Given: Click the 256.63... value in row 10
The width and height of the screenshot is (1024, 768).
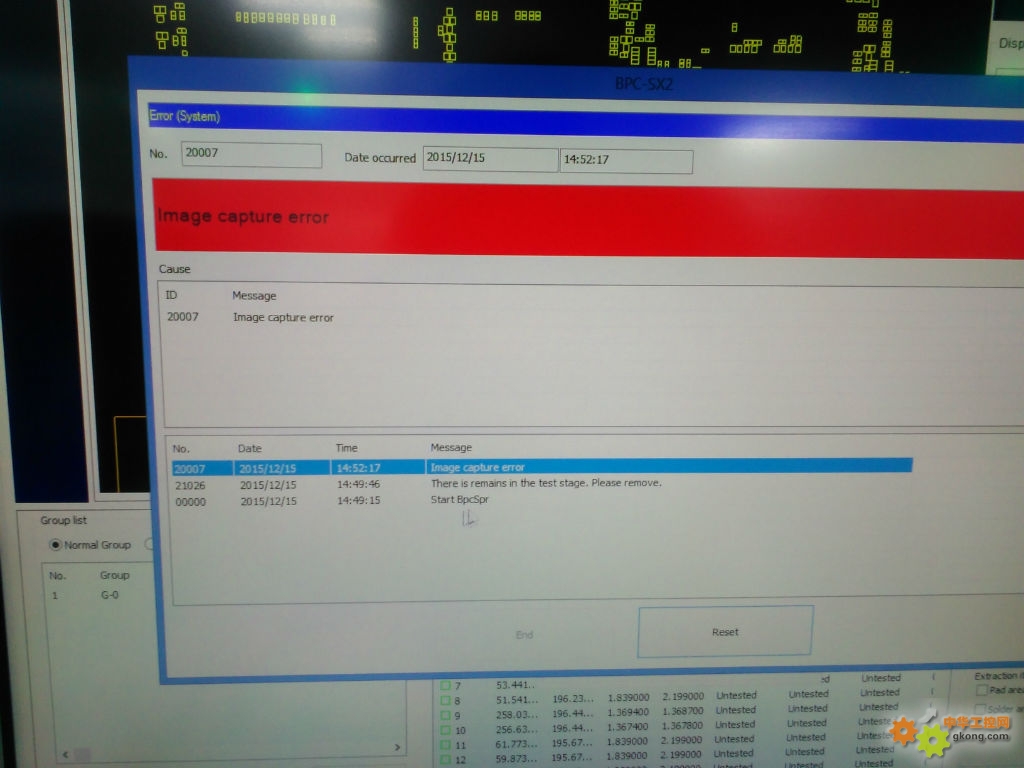Looking at the screenshot, I should click(517, 729).
